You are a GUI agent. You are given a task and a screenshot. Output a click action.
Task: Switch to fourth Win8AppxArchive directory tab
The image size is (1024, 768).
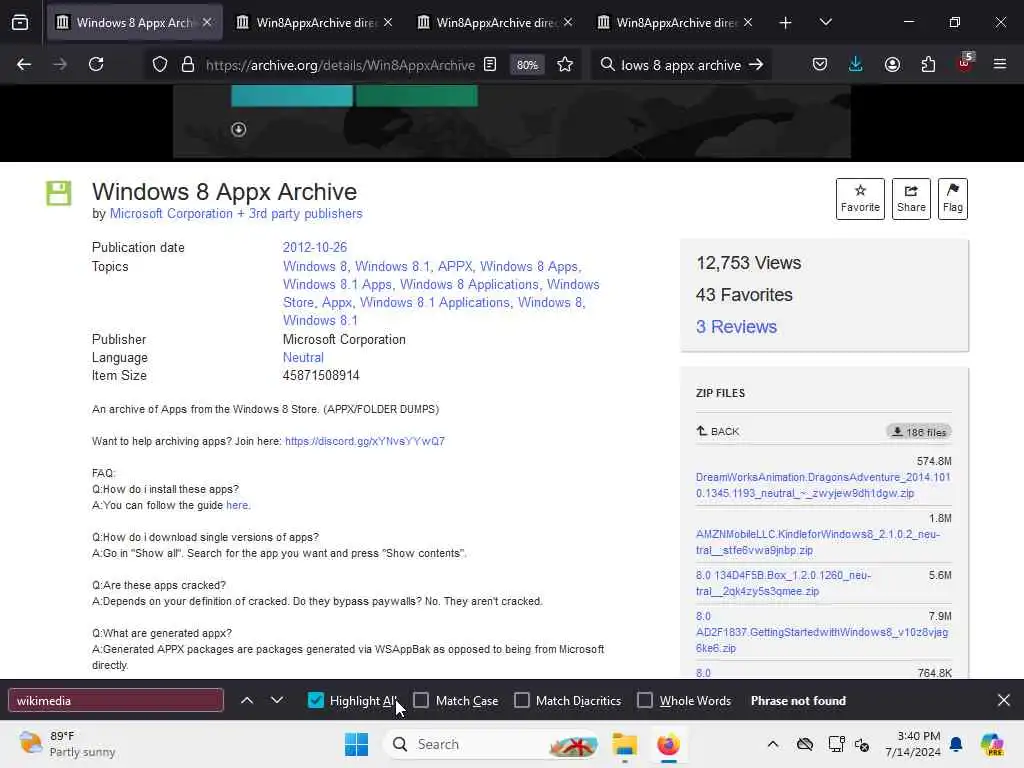coord(675,23)
